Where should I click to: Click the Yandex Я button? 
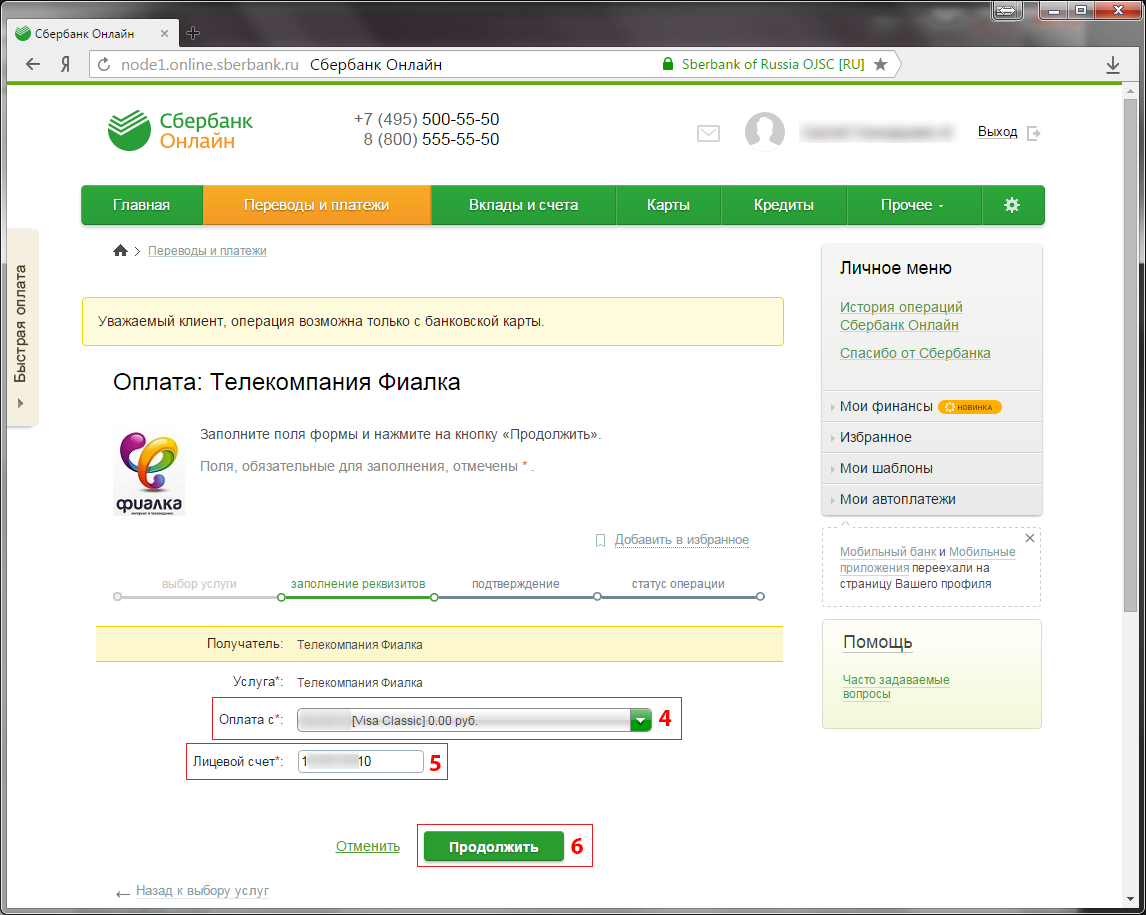[x=65, y=64]
